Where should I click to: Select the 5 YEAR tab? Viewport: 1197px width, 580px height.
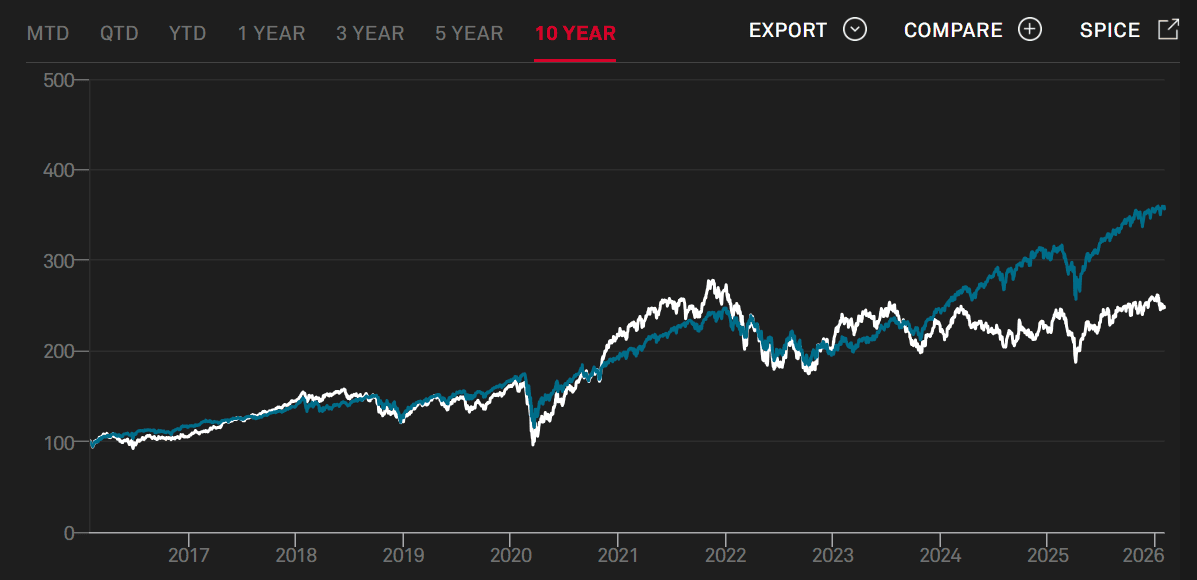tap(469, 33)
